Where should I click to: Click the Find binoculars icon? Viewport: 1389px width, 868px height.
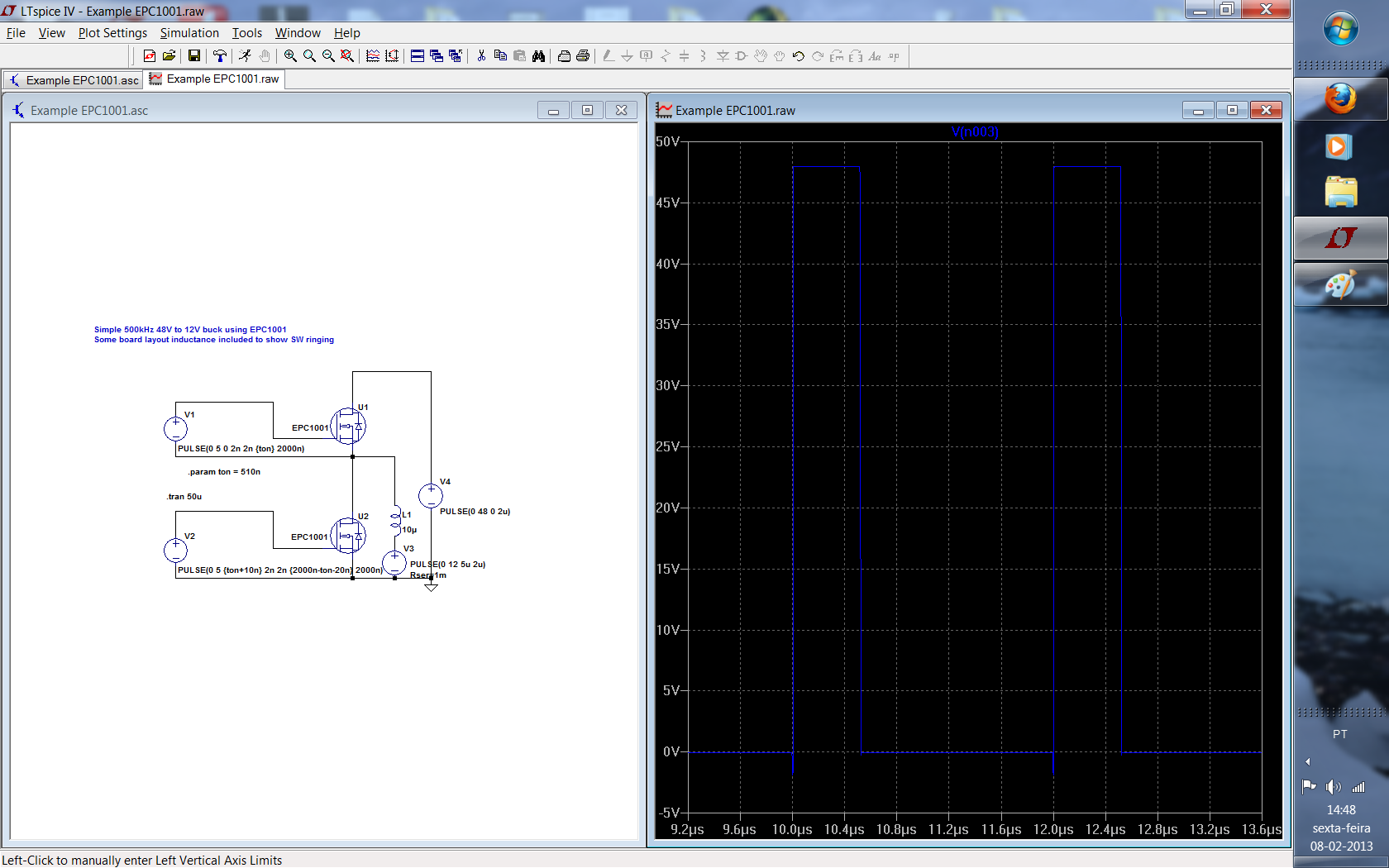tap(538, 55)
